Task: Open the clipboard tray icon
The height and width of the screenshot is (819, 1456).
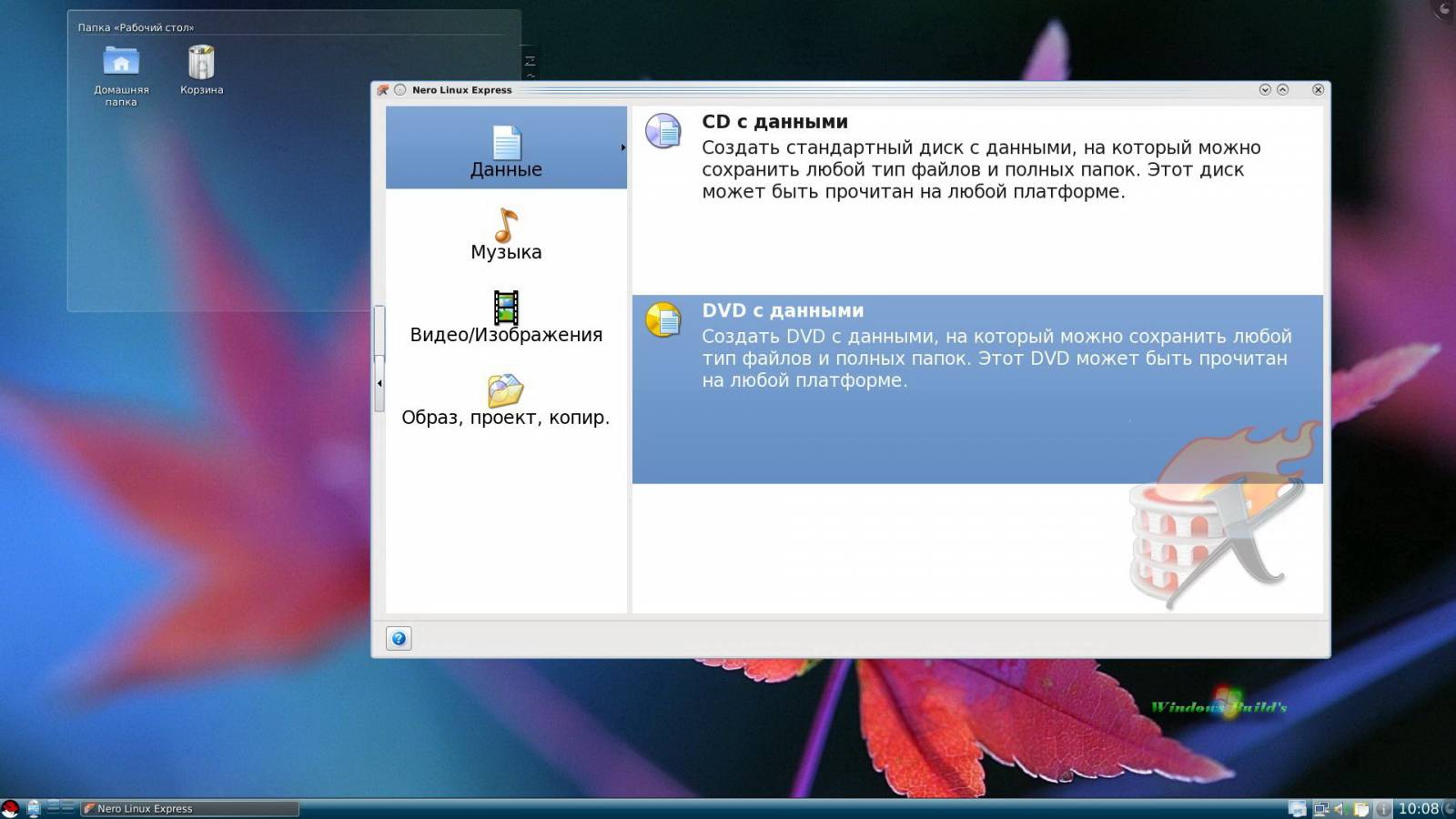Action: 1361,808
